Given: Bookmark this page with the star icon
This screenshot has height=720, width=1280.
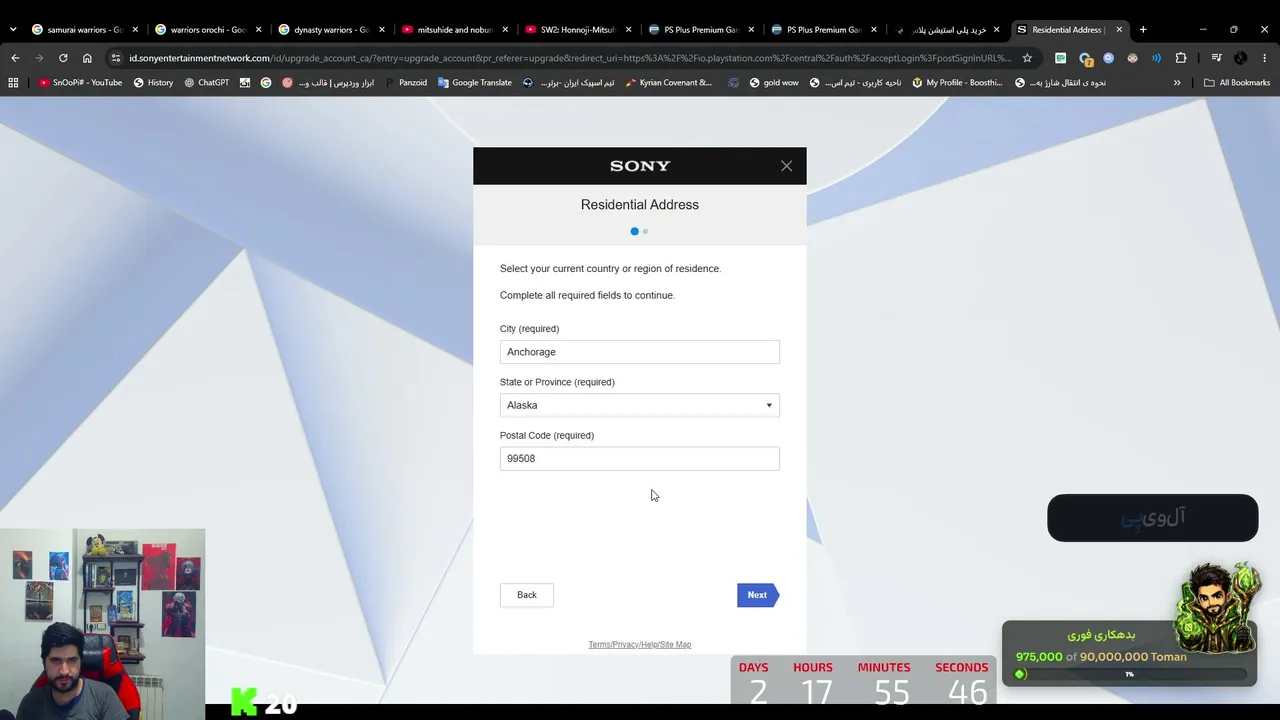Looking at the screenshot, I should tap(1027, 58).
